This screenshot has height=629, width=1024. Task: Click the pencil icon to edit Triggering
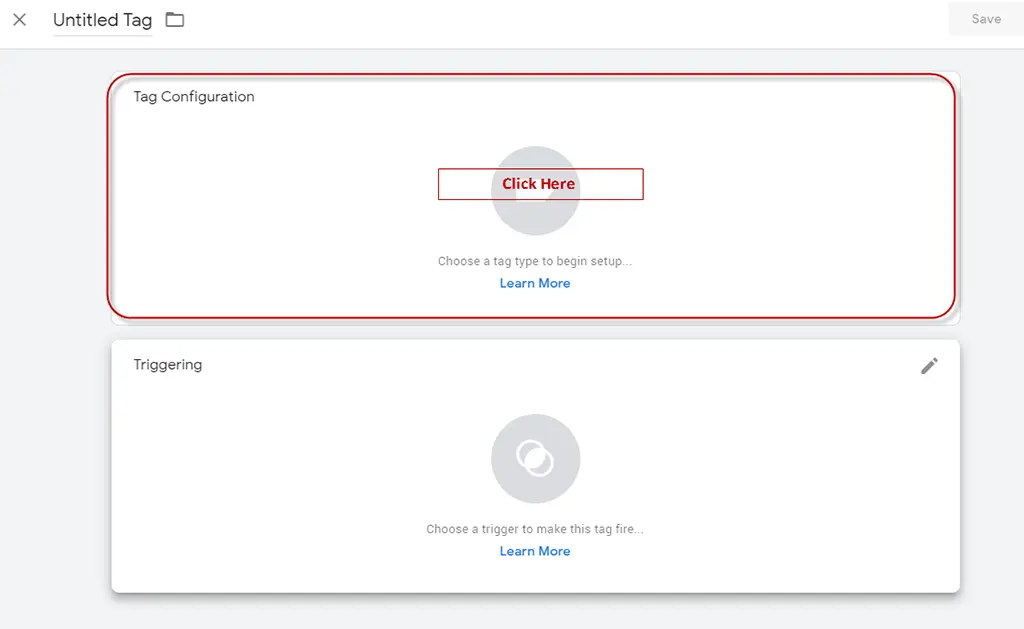click(x=929, y=366)
